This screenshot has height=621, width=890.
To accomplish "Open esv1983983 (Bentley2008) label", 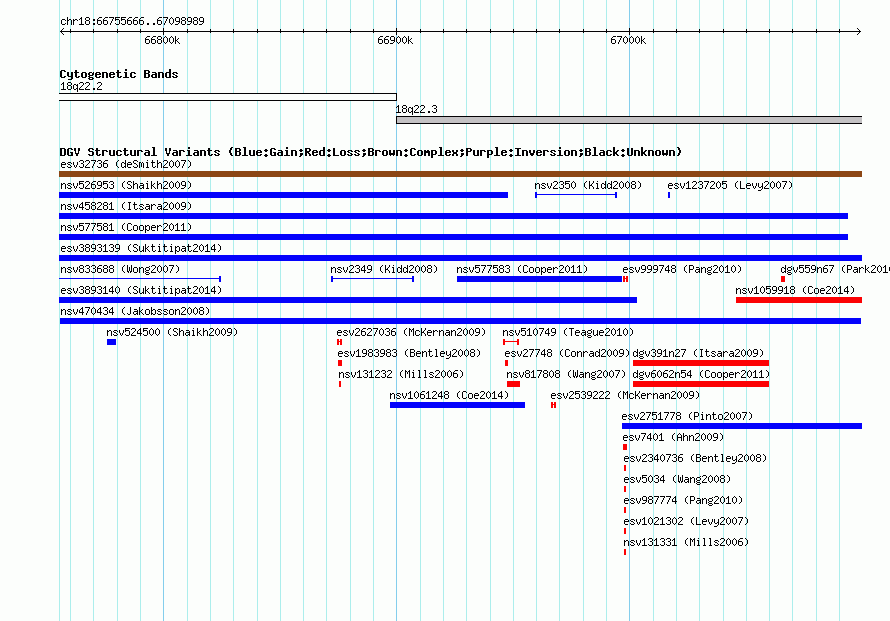I will point(409,354).
